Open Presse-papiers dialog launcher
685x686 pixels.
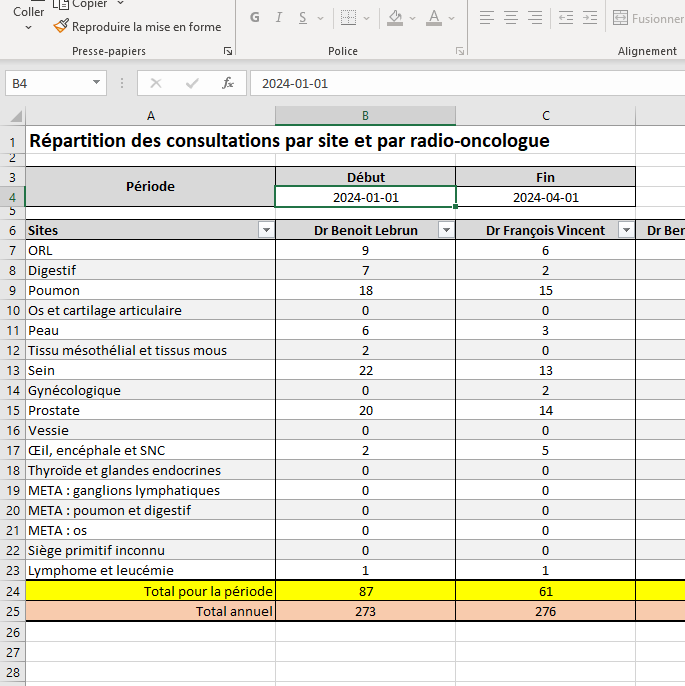tap(227, 51)
